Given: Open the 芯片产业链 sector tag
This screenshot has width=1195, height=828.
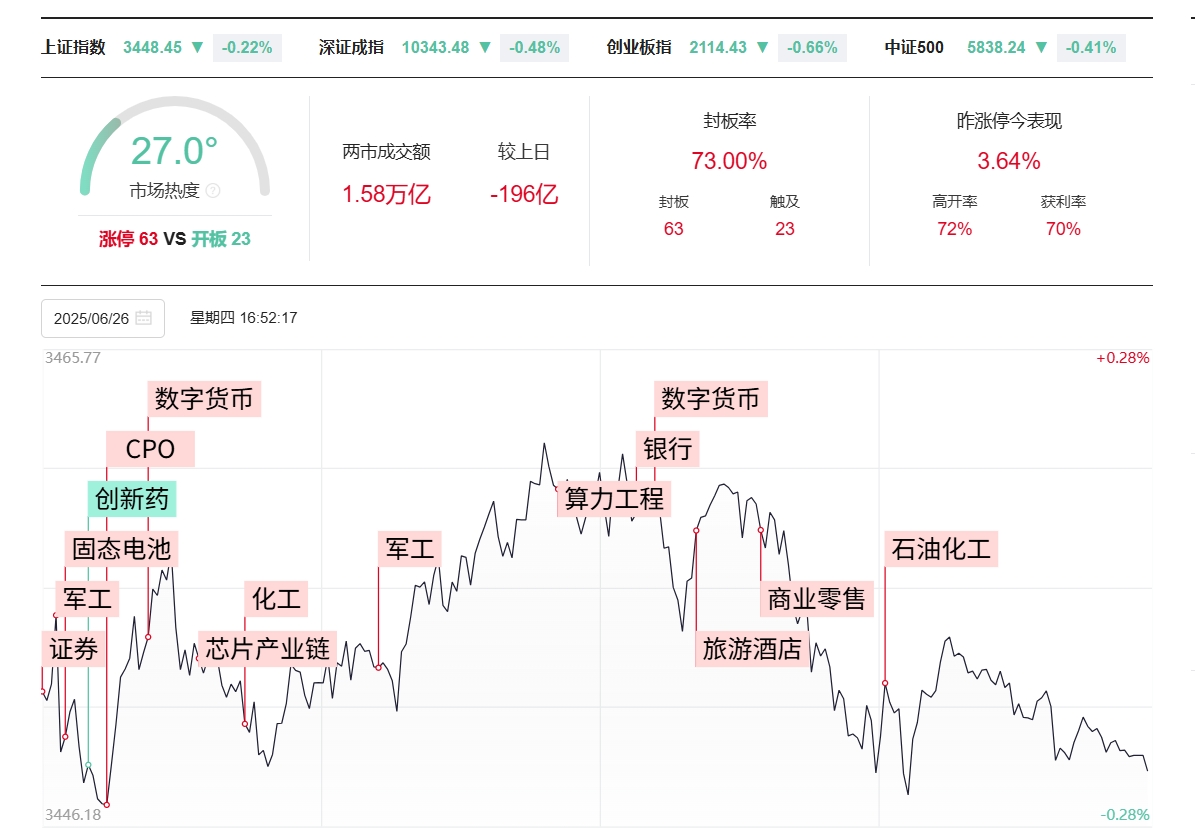Looking at the screenshot, I should [x=267, y=649].
